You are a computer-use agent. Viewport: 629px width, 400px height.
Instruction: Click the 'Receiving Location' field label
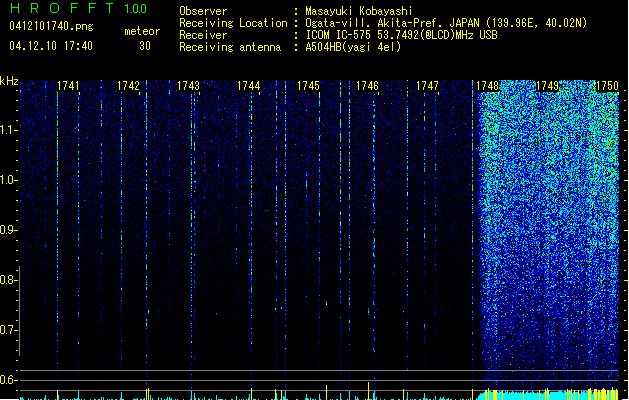233,23
